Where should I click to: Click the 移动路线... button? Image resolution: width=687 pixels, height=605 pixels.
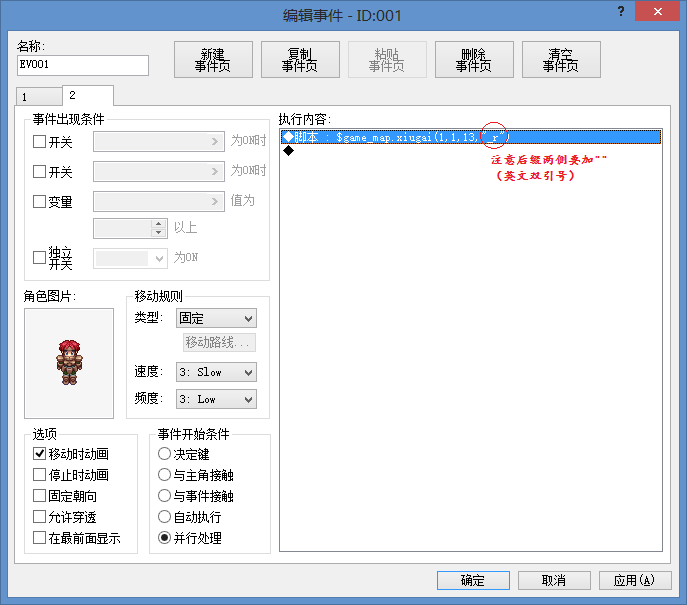pos(219,342)
